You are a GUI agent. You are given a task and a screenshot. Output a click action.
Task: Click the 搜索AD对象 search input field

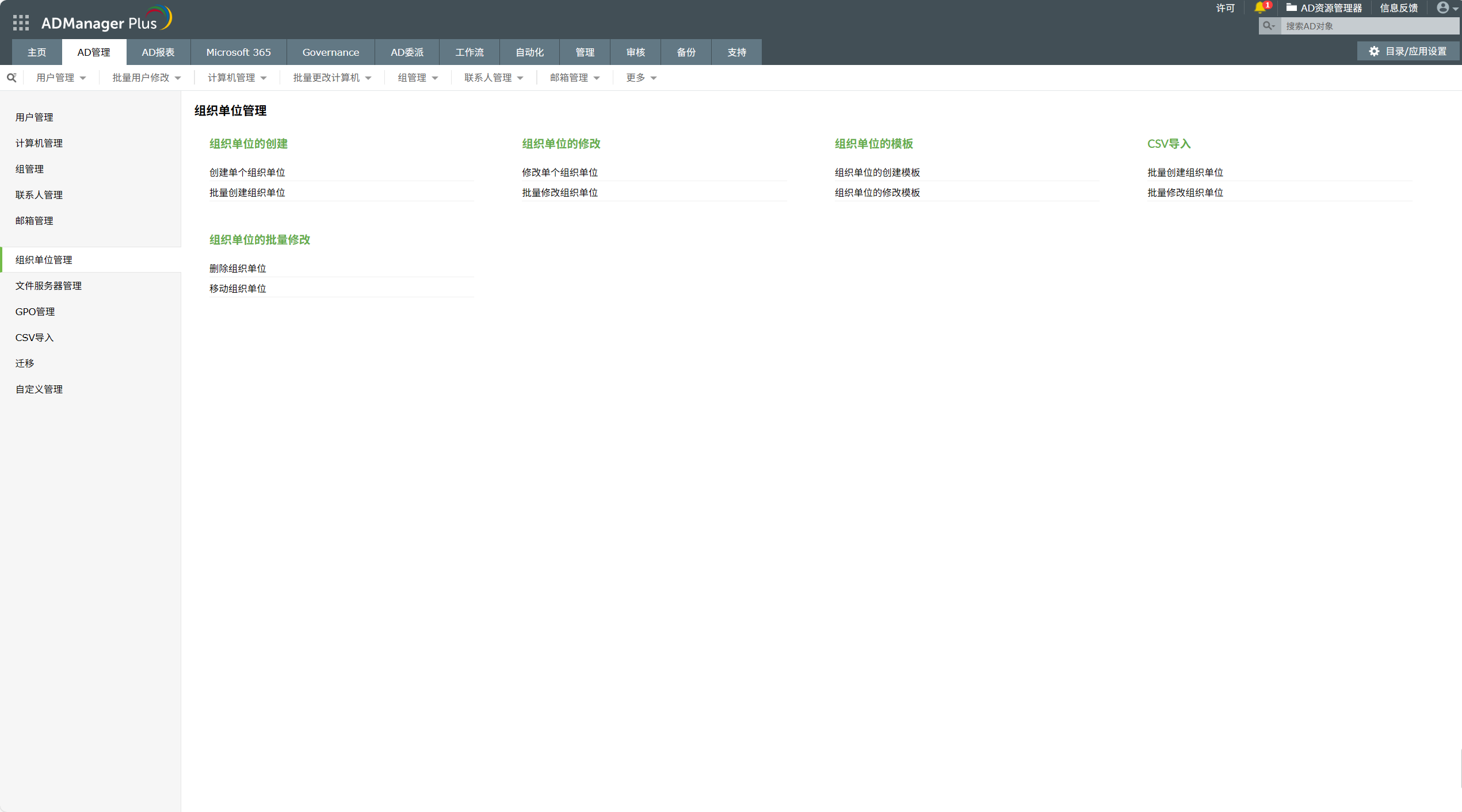(x=1368, y=26)
